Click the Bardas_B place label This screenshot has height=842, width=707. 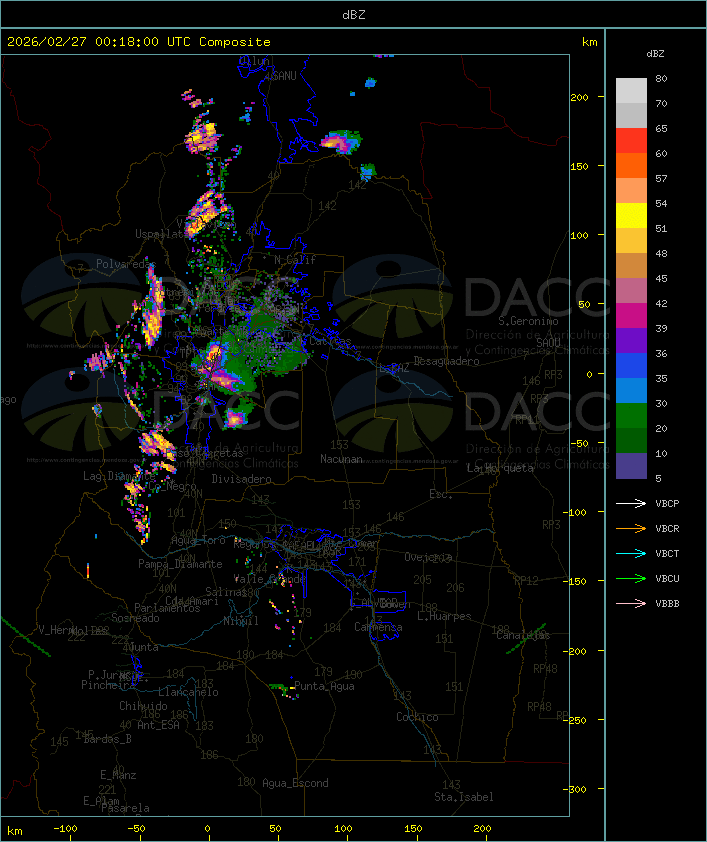108,739
